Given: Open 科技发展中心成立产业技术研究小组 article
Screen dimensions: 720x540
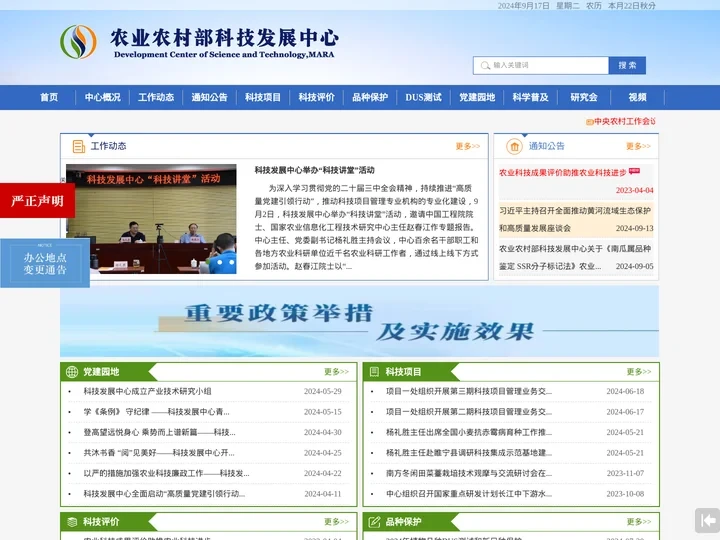Looking at the screenshot, I should [x=147, y=392].
